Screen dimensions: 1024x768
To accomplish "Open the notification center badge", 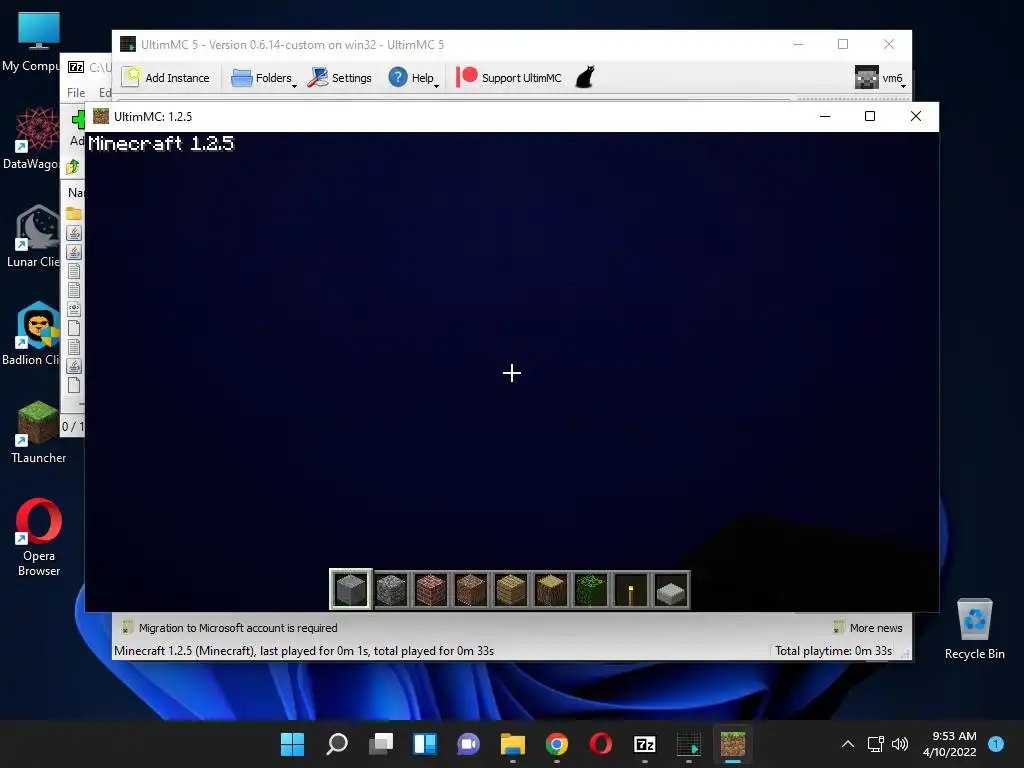I will [996, 744].
